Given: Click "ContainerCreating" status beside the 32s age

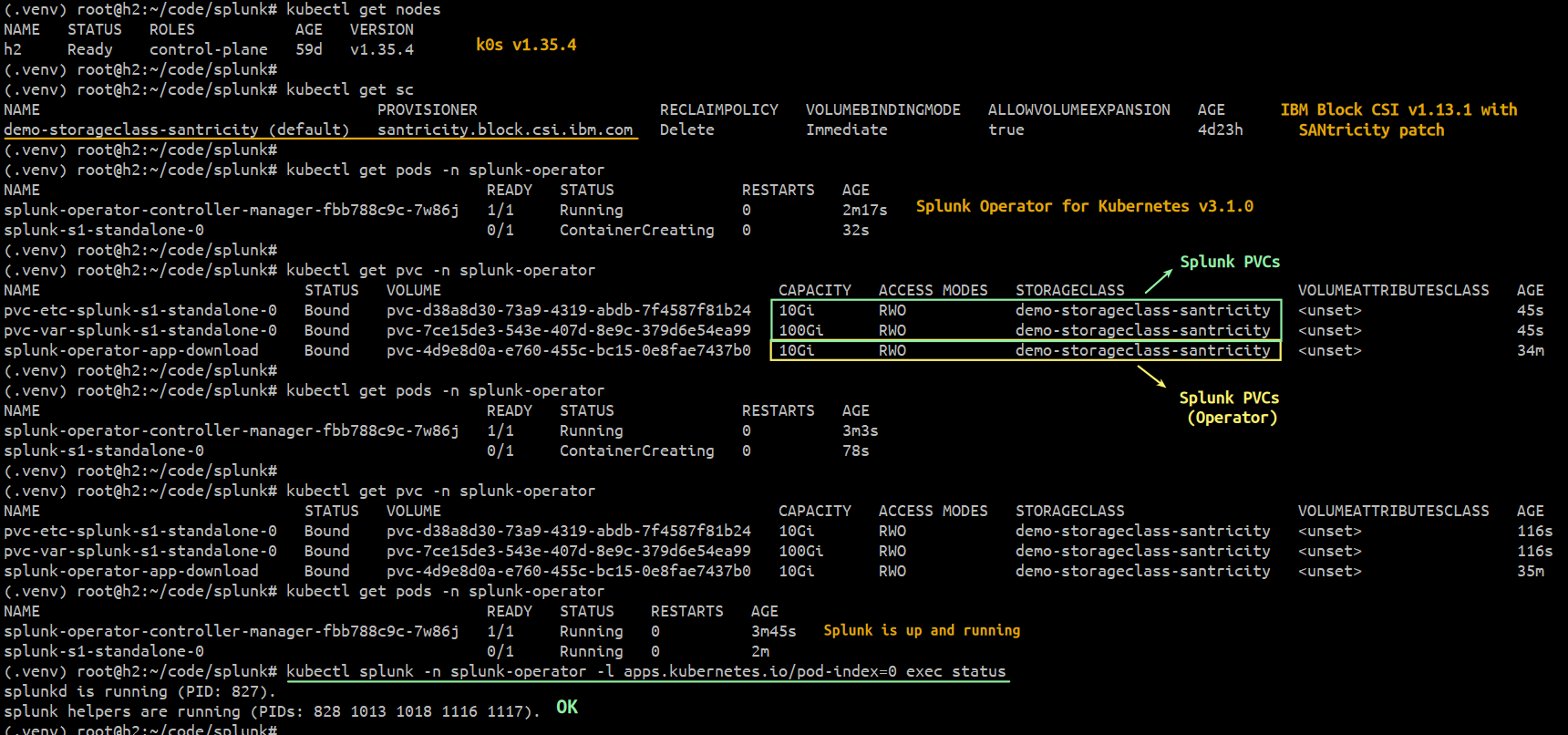Looking at the screenshot, I should click(637, 230).
